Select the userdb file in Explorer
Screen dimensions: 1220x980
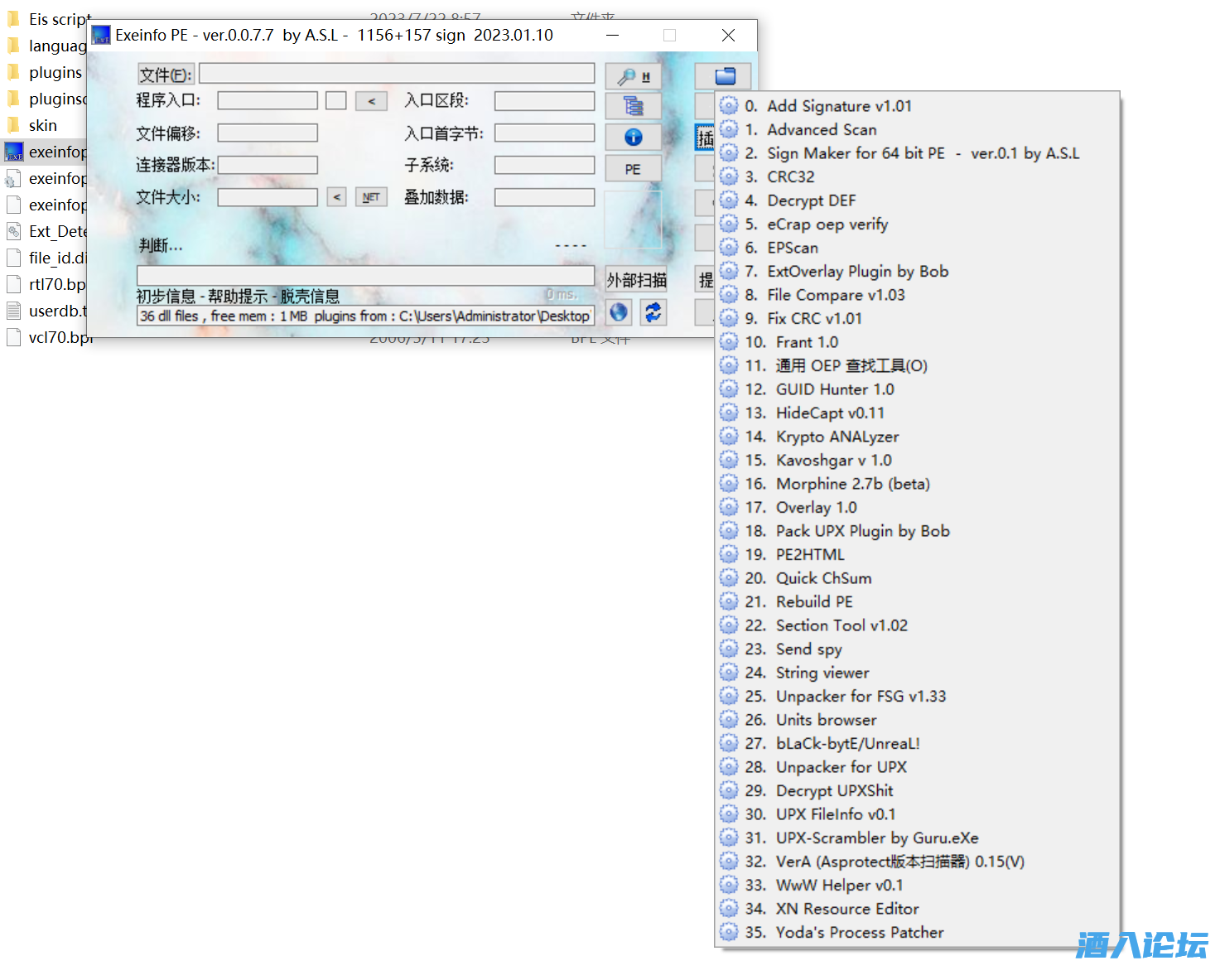point(46,311)
